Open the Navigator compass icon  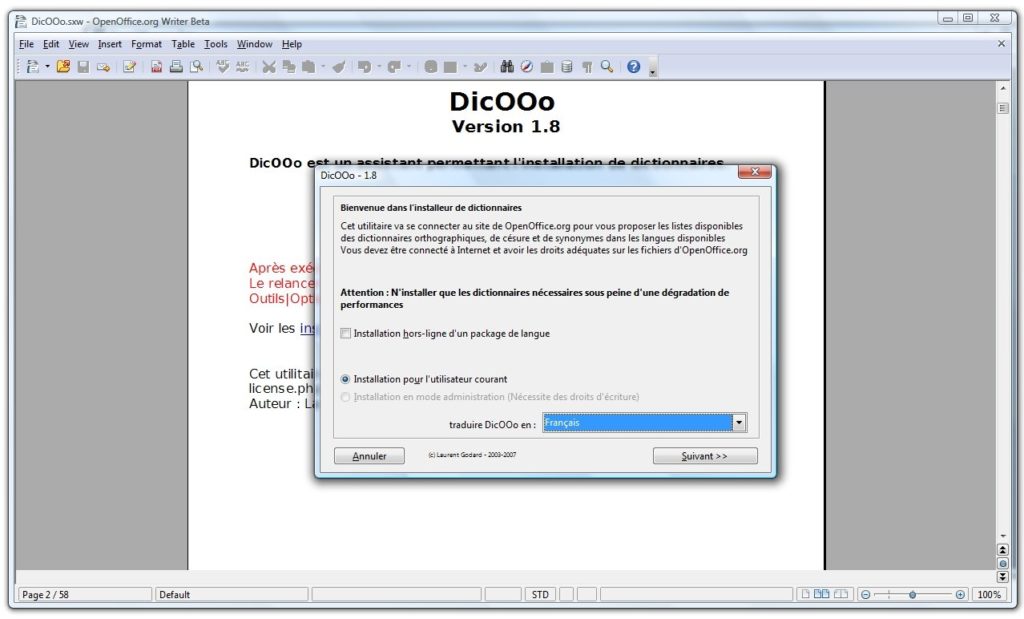527,67
